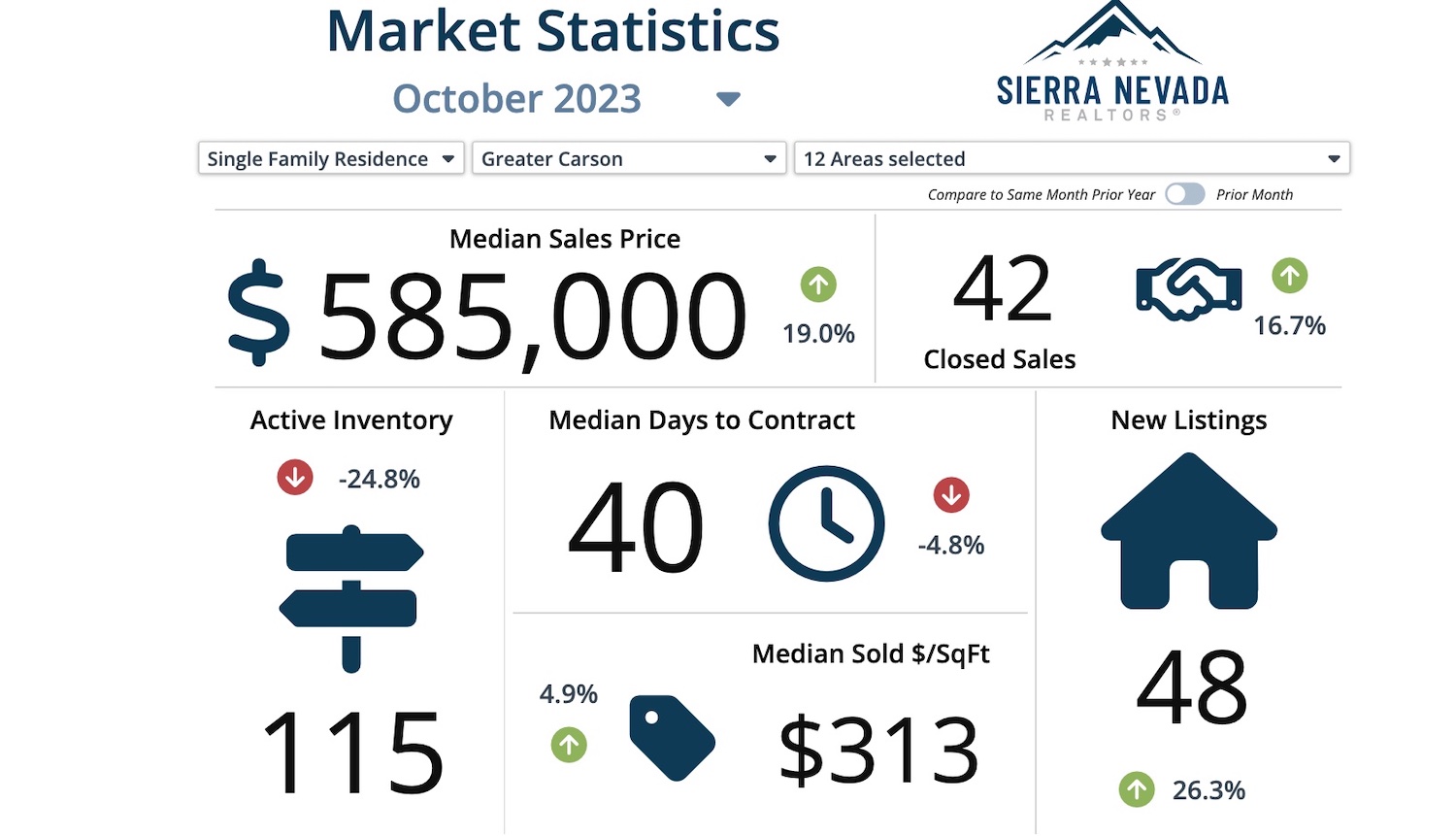This screenshot has height=836, width=1456.
Task: Click the Median Sales Price section header
Action: (x=564, y=238)
